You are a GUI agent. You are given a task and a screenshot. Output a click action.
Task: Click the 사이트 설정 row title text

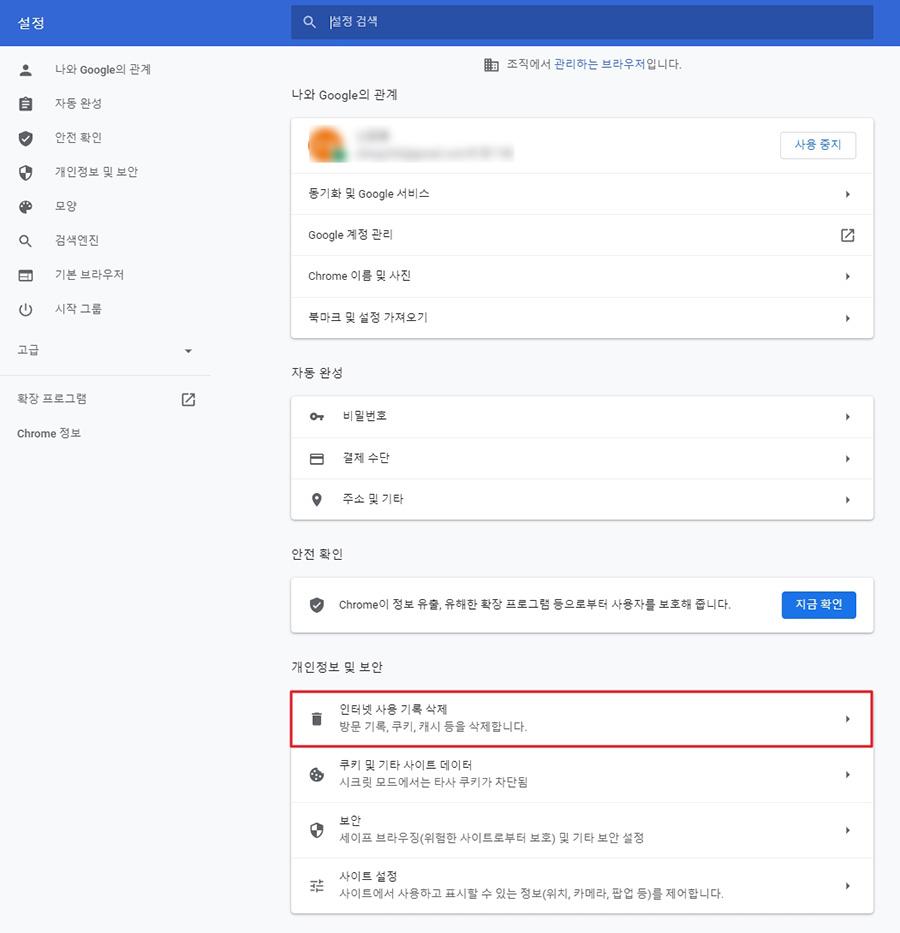pyautogui.click(x=368, y=876)
